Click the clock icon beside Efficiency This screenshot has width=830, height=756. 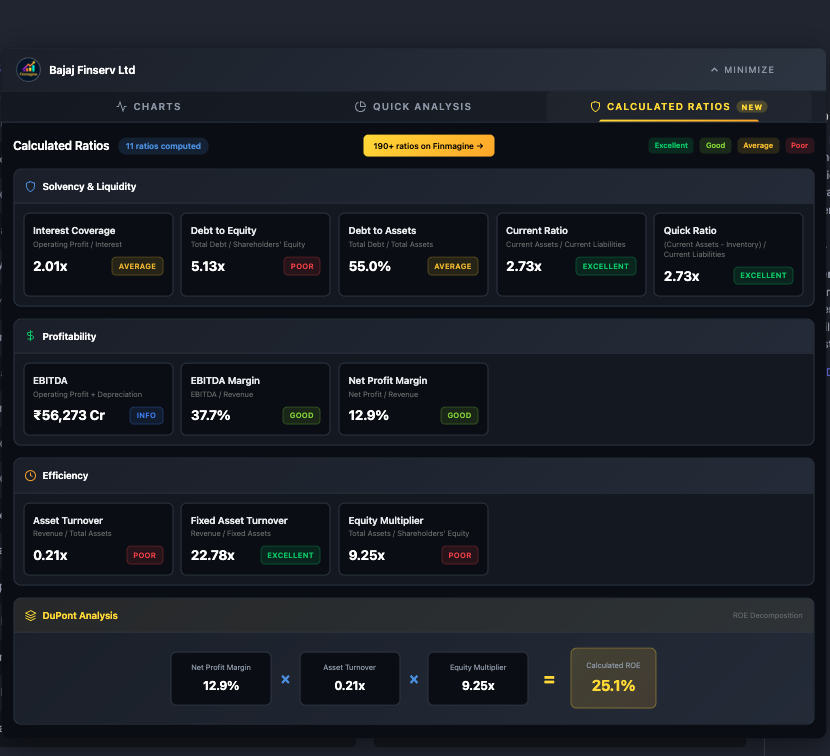click(x=30, y=476)
